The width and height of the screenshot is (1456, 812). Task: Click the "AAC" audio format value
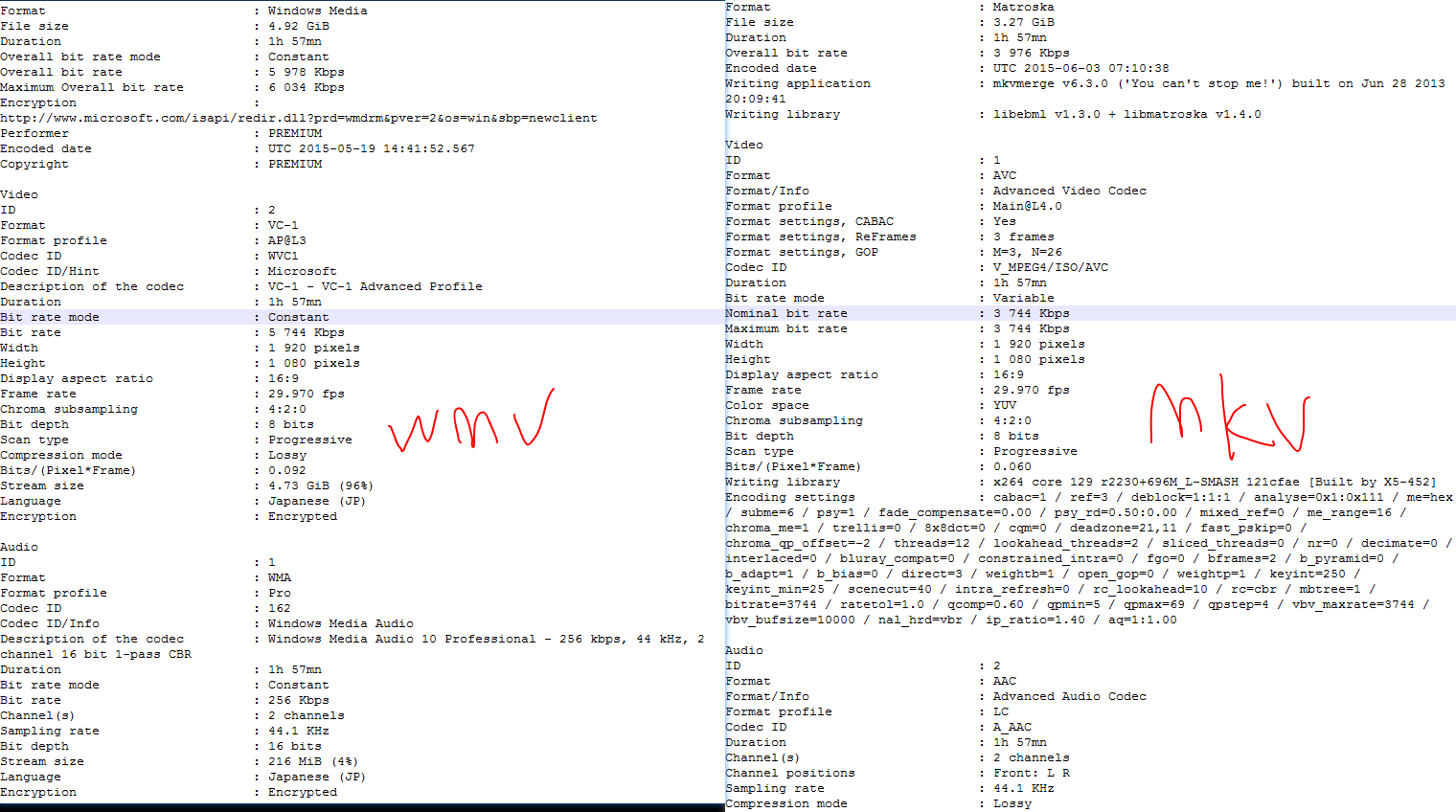(x=1004, y=681)
